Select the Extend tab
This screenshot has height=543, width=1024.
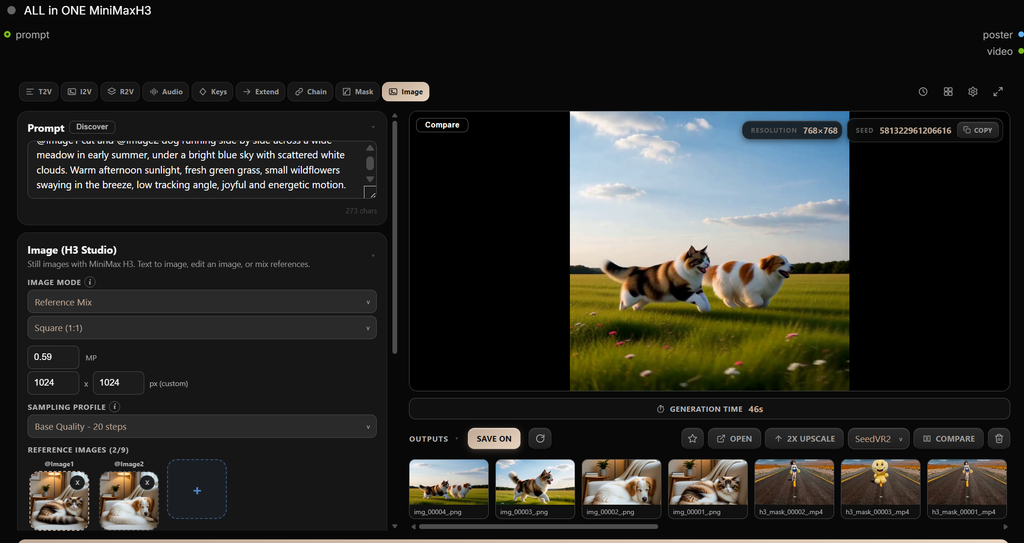click(261, 91)
